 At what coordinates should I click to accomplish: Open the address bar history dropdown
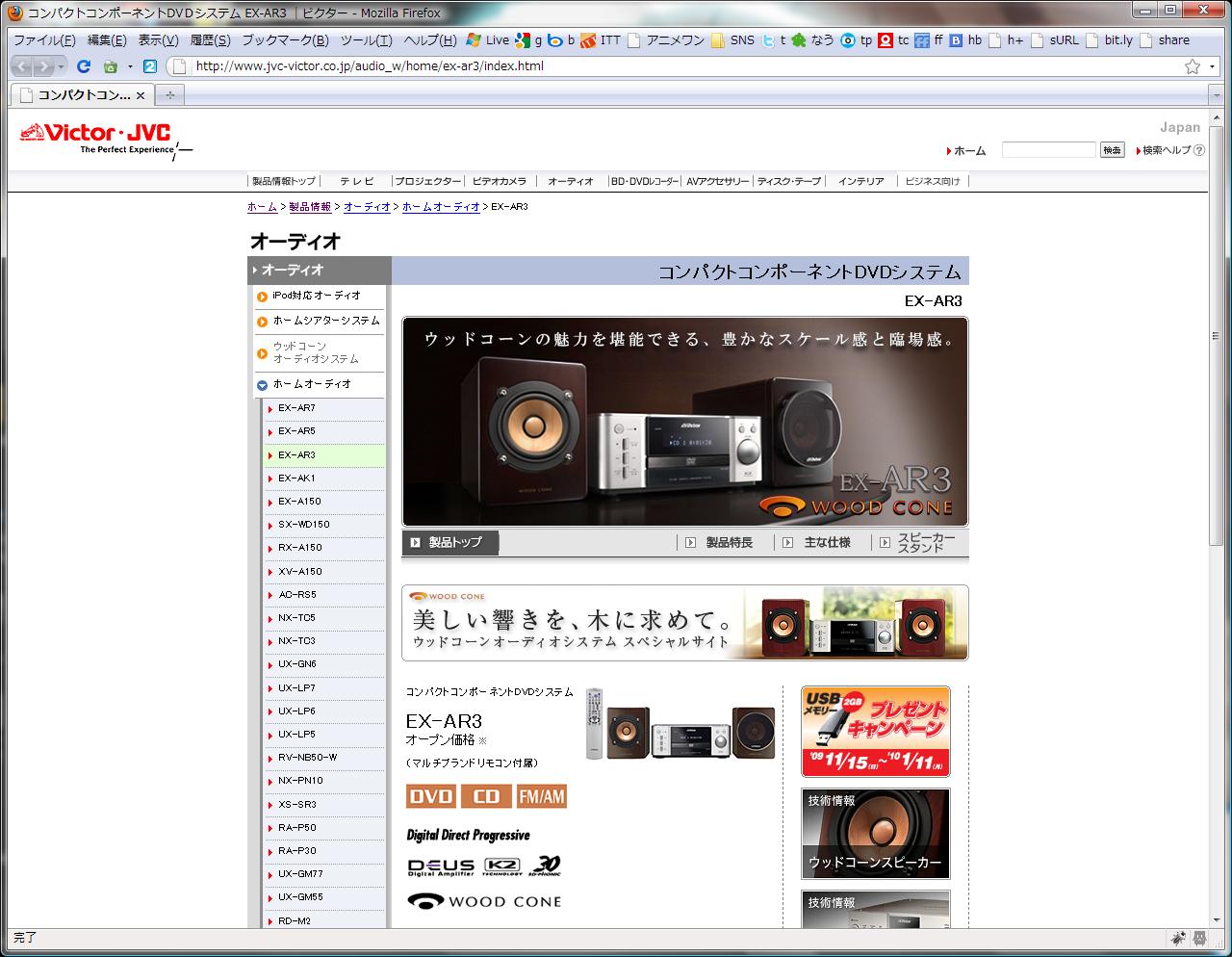tap(1212, 66)
